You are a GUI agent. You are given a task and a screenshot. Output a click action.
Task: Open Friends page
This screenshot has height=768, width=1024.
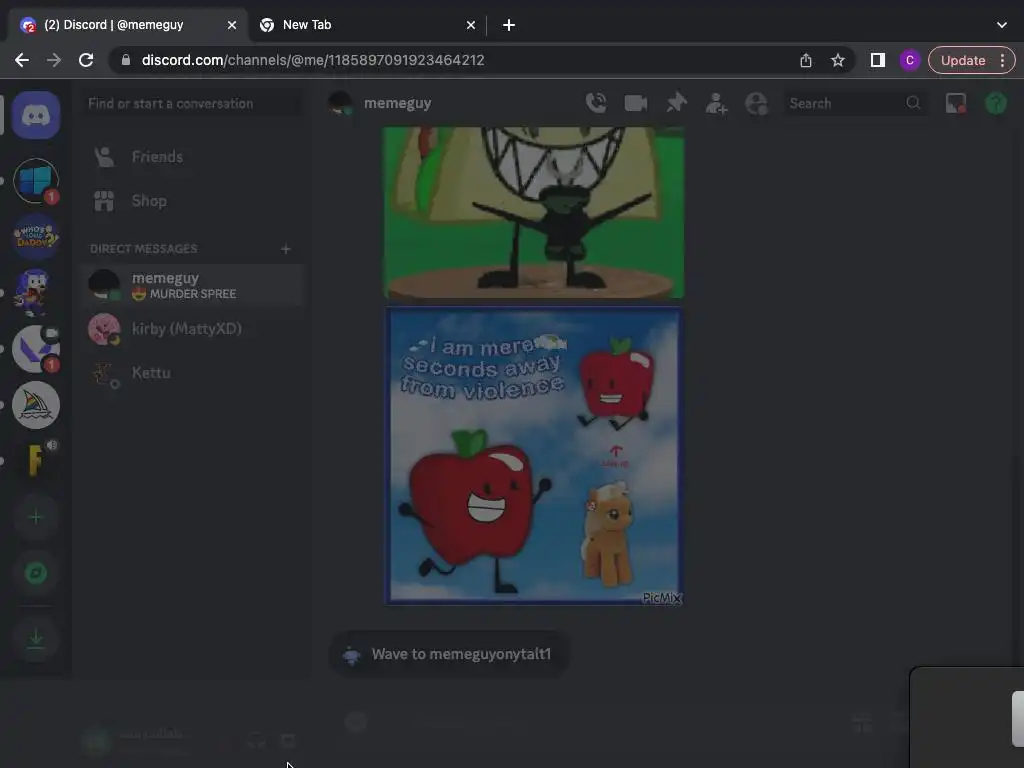192,157
